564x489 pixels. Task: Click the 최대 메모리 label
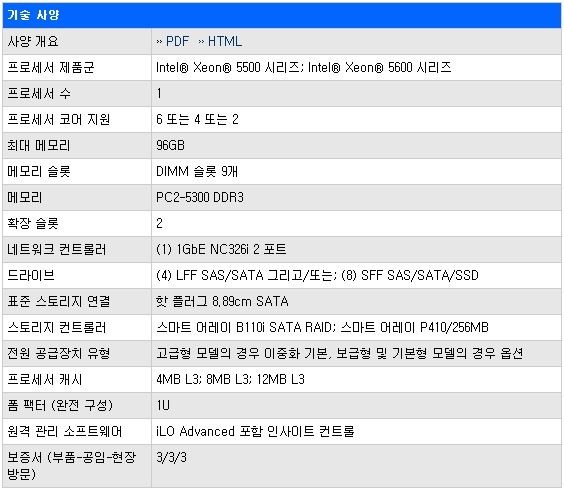click(x=38, y=145)
